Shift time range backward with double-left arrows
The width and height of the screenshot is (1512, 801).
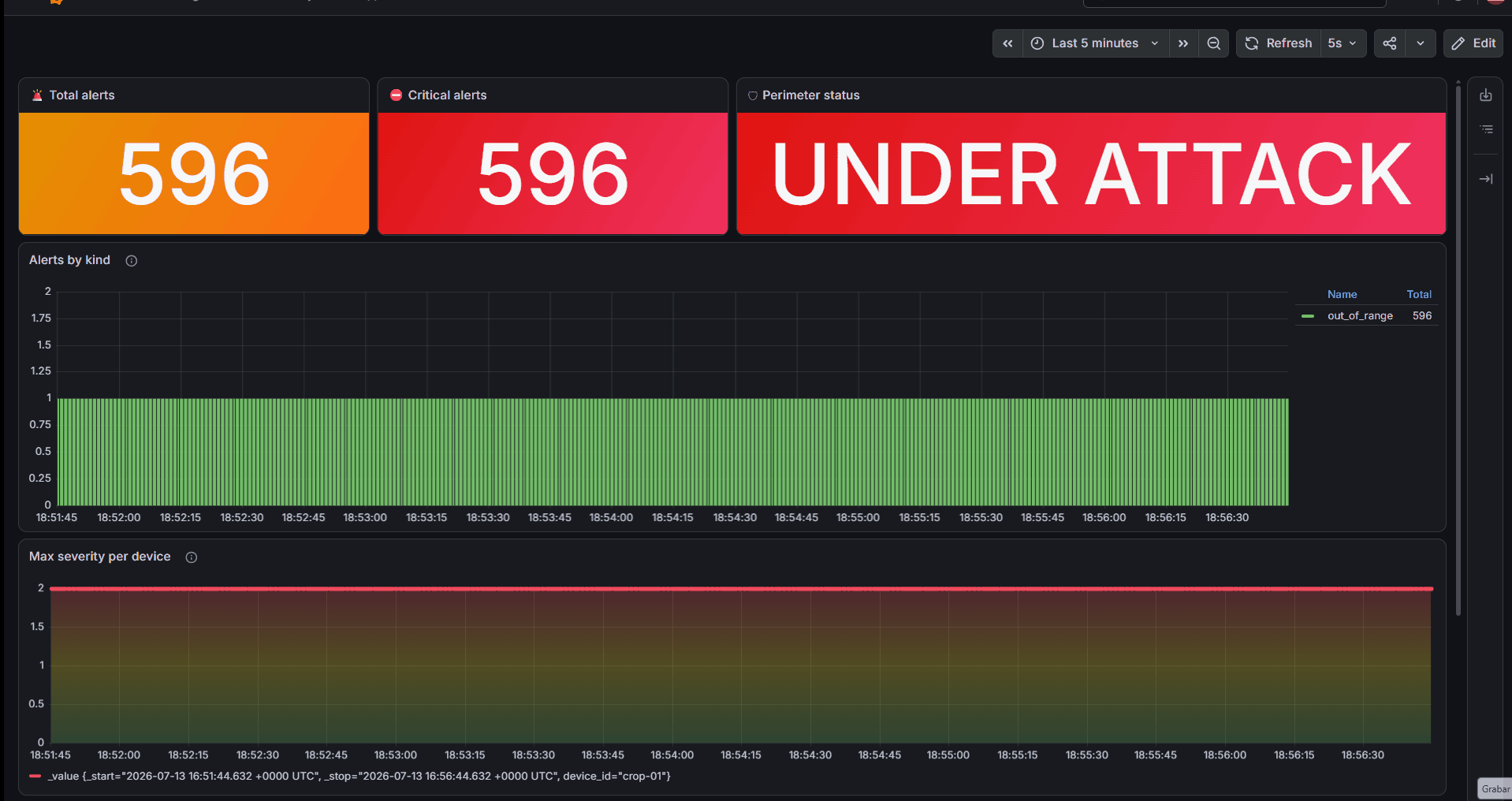click(x=1007, y=43)
